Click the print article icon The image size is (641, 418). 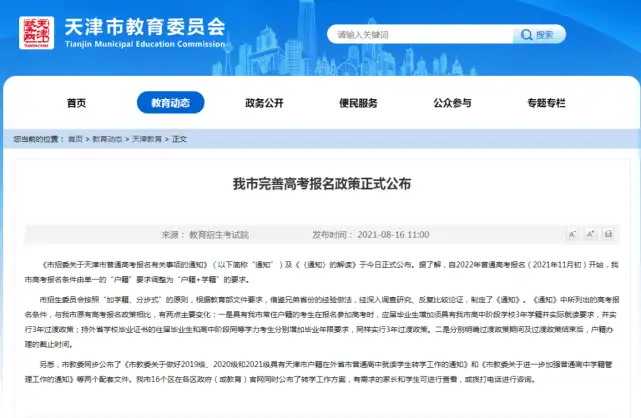pyautogui.click(x=608, y=235)
